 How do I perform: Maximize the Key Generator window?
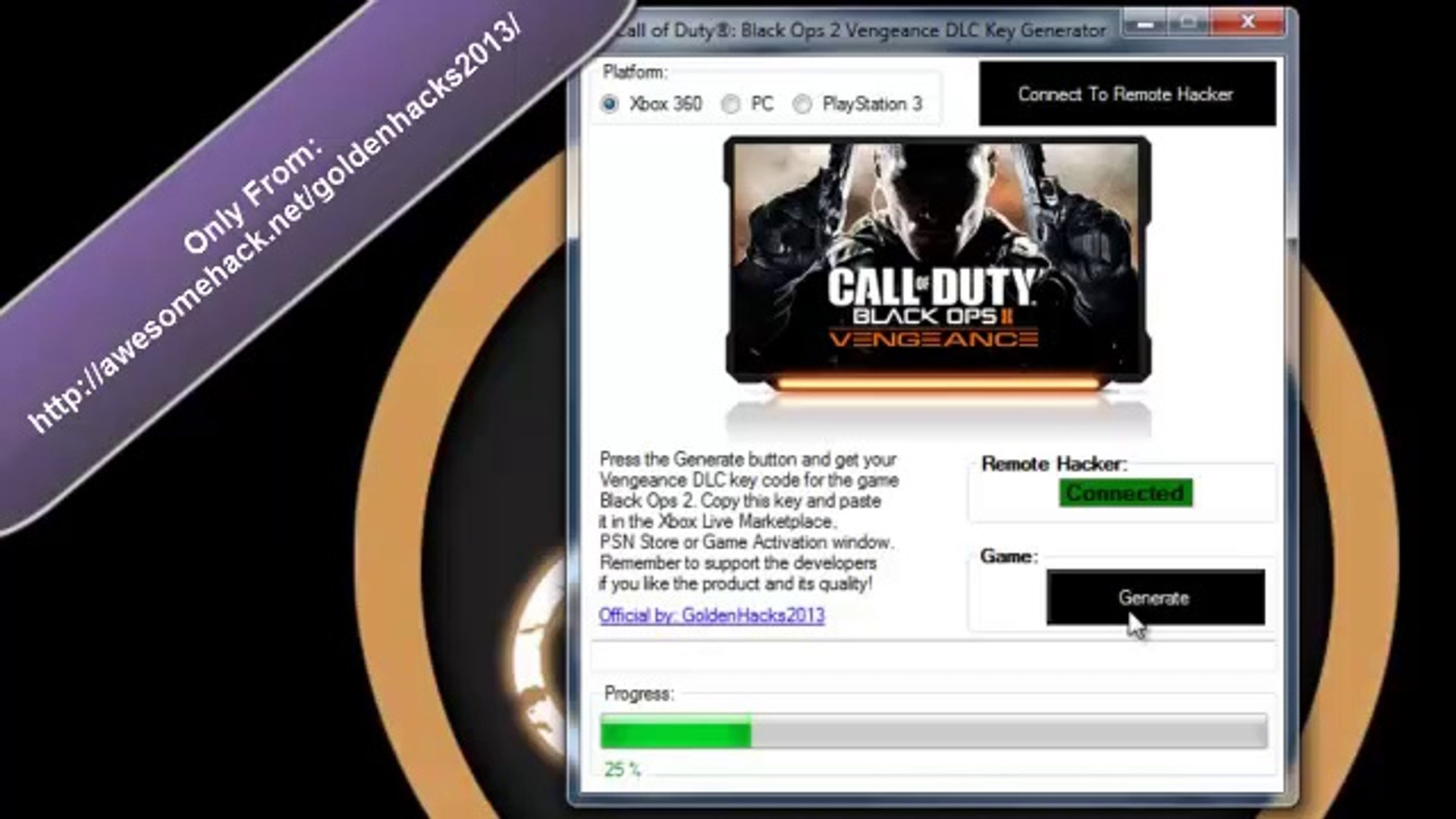point(1189,24)
